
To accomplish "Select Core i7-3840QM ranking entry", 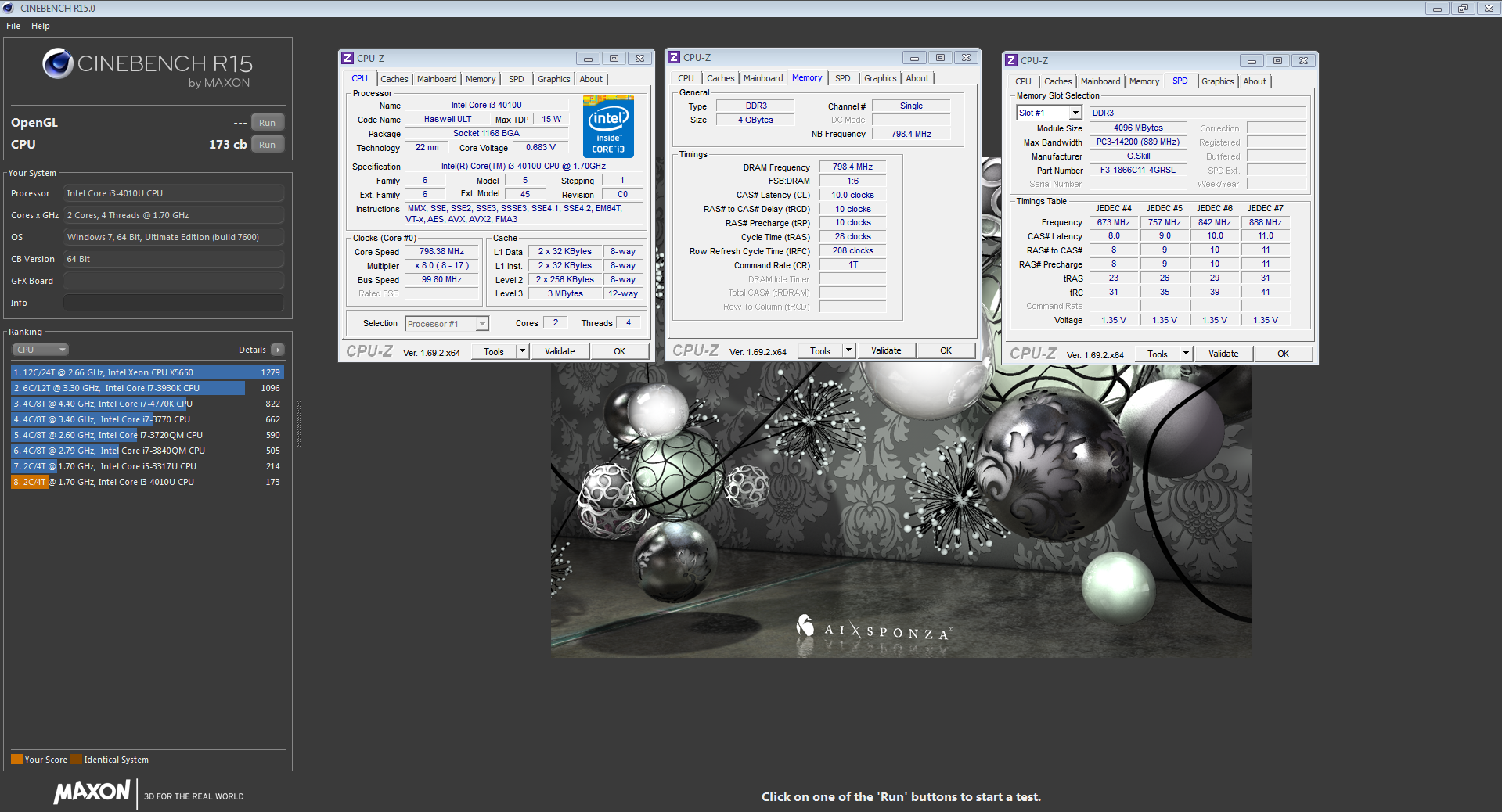I will [147, 451].
